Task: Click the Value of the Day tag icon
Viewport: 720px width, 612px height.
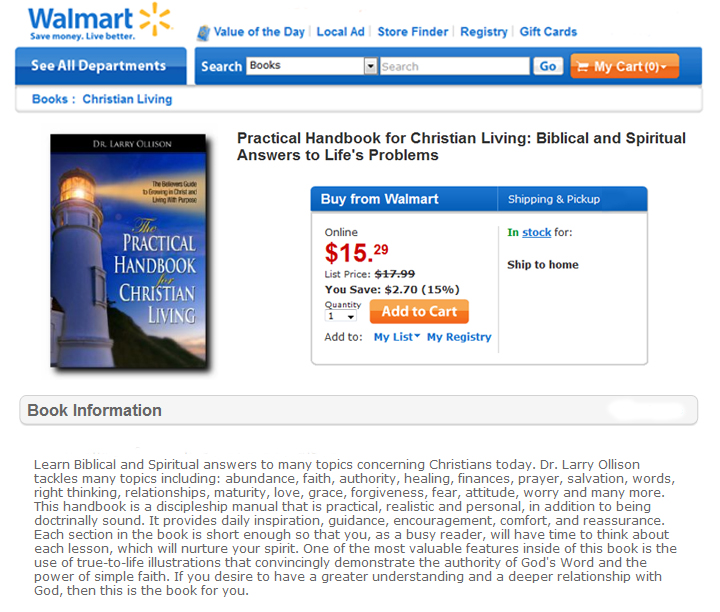Action: [x=203, y=33]
